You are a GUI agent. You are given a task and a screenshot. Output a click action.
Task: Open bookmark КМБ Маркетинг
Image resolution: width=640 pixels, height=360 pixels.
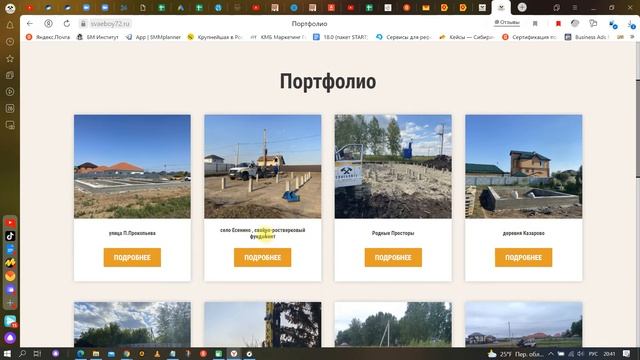click(x=278, y=37)
